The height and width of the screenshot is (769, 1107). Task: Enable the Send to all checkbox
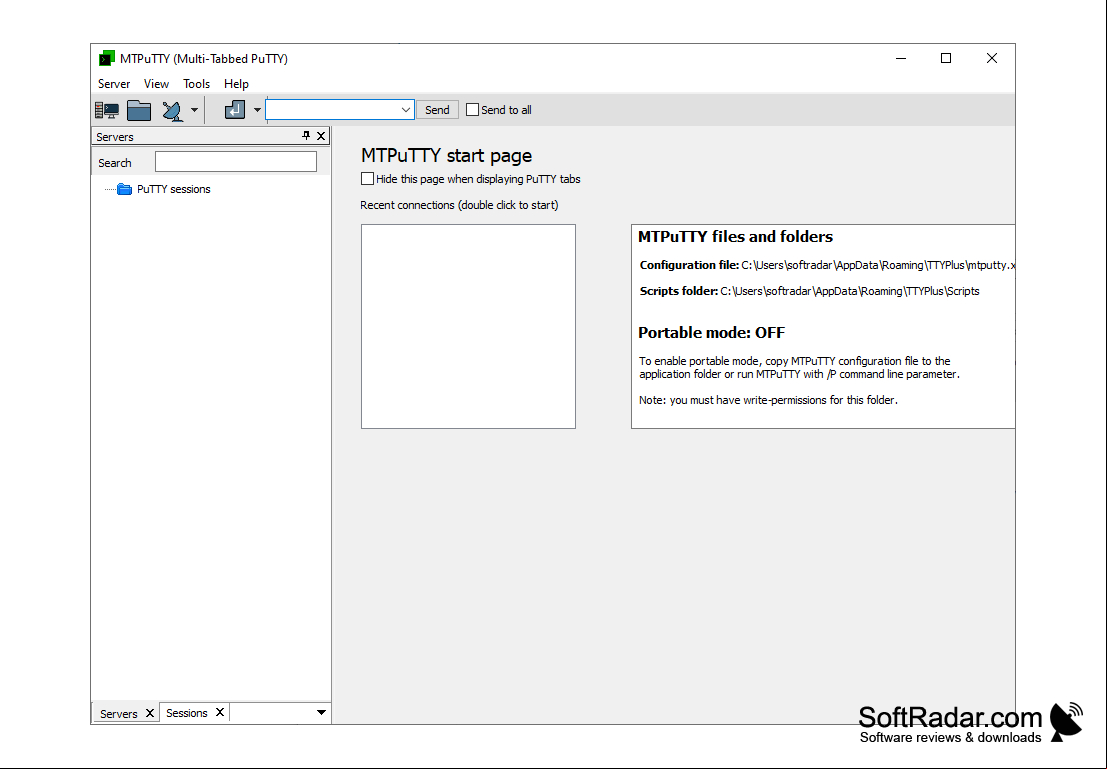(472, 109)
